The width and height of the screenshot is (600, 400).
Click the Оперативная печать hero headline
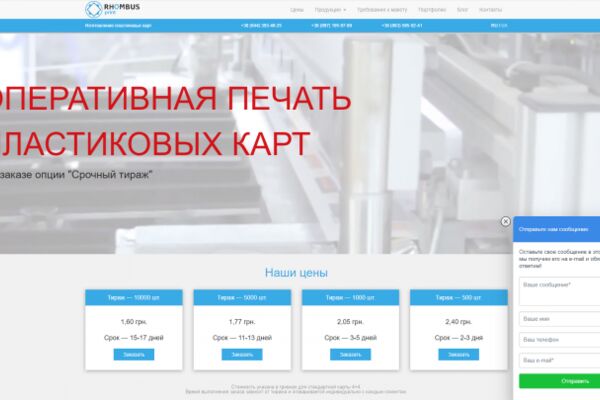(174, 121)
